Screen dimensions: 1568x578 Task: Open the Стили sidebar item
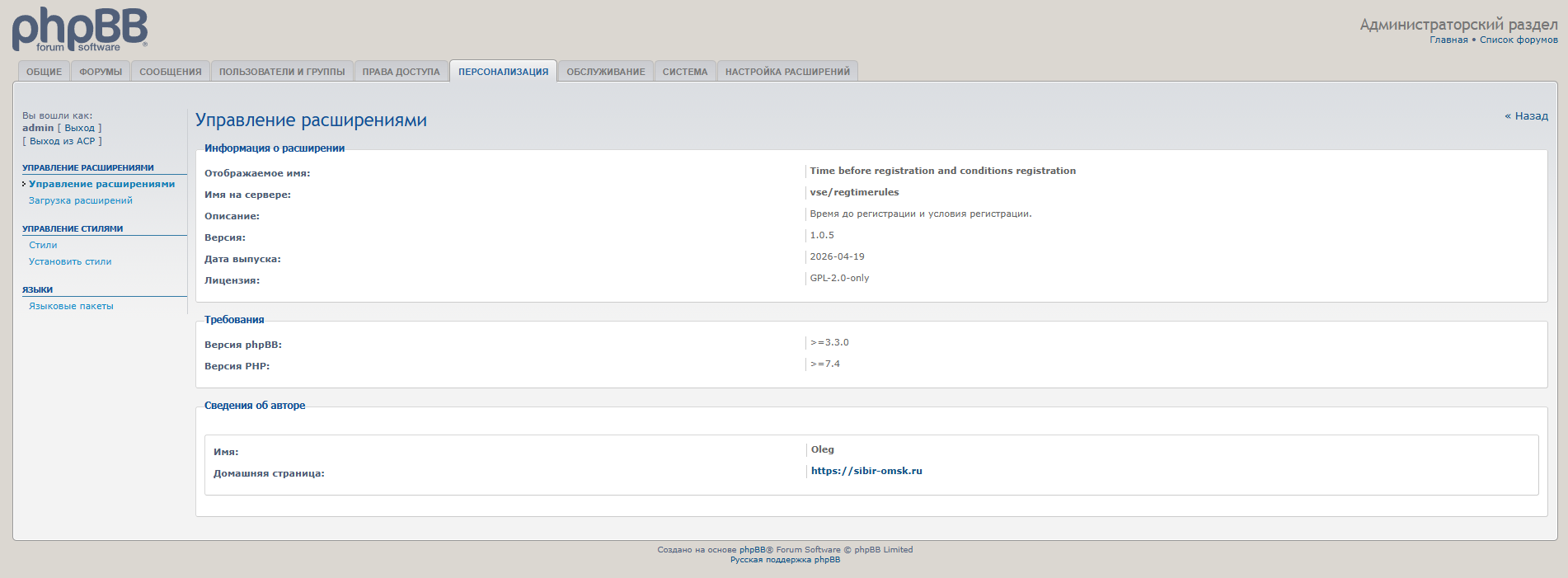(43, 245)
